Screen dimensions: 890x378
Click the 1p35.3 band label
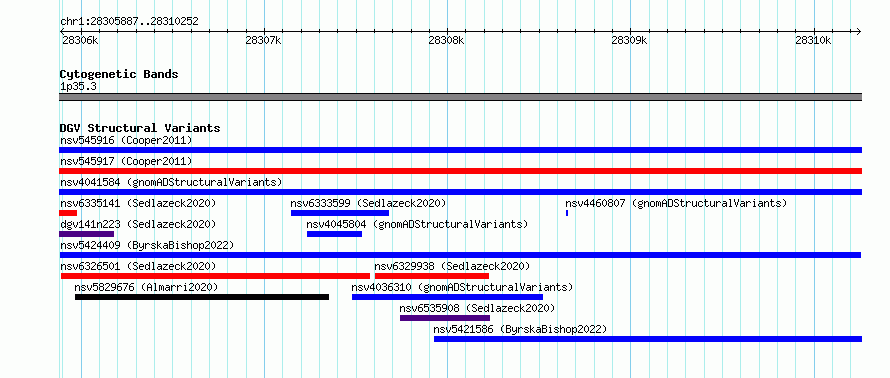click(78, 87)
